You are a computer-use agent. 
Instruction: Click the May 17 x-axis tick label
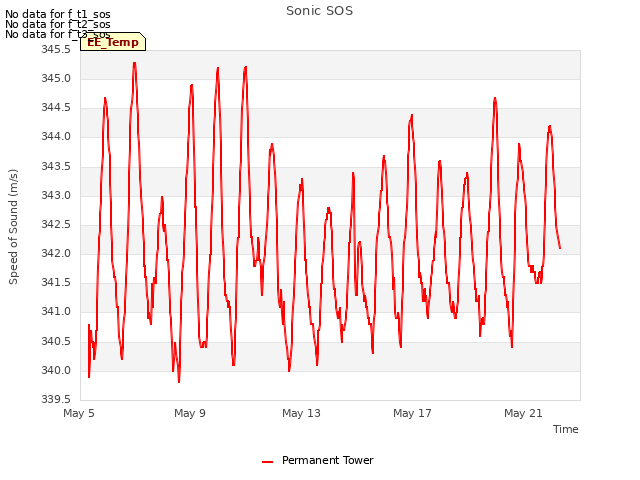(412, 413)
